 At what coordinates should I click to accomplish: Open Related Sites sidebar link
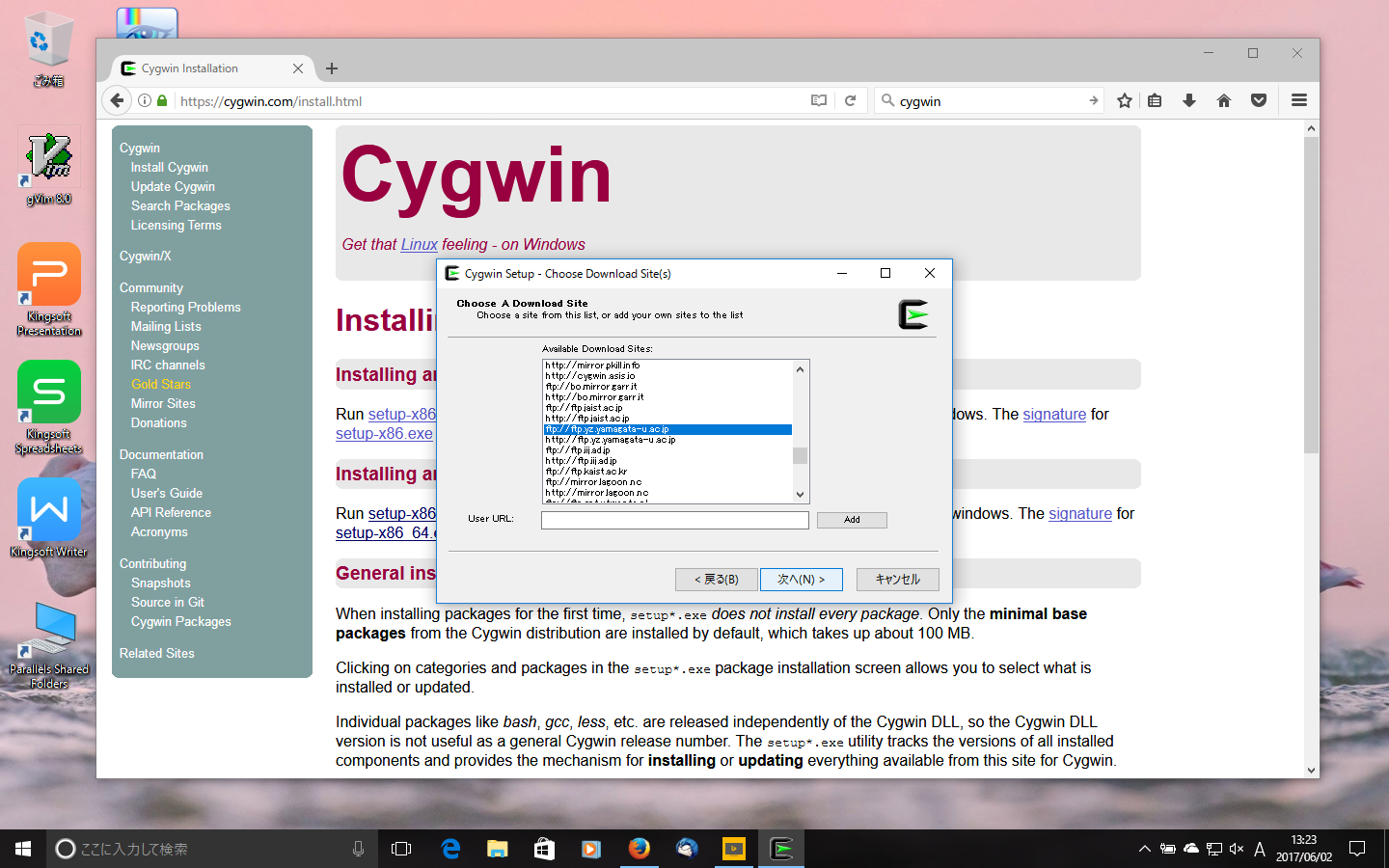pyautogui.click(x=157, y=653)
